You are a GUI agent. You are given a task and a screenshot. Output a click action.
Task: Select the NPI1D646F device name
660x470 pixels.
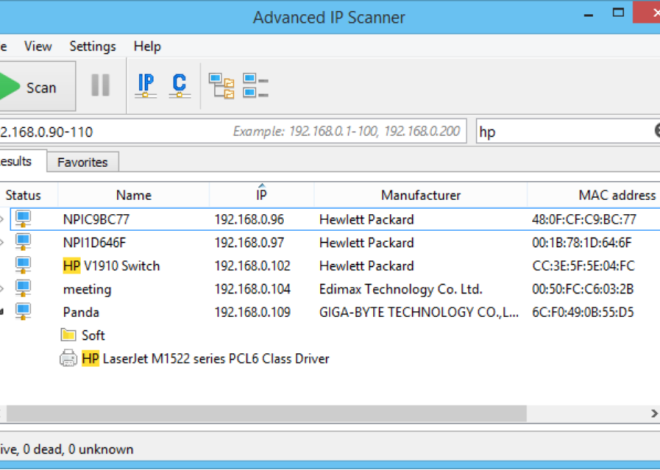[x=94, y=242]
